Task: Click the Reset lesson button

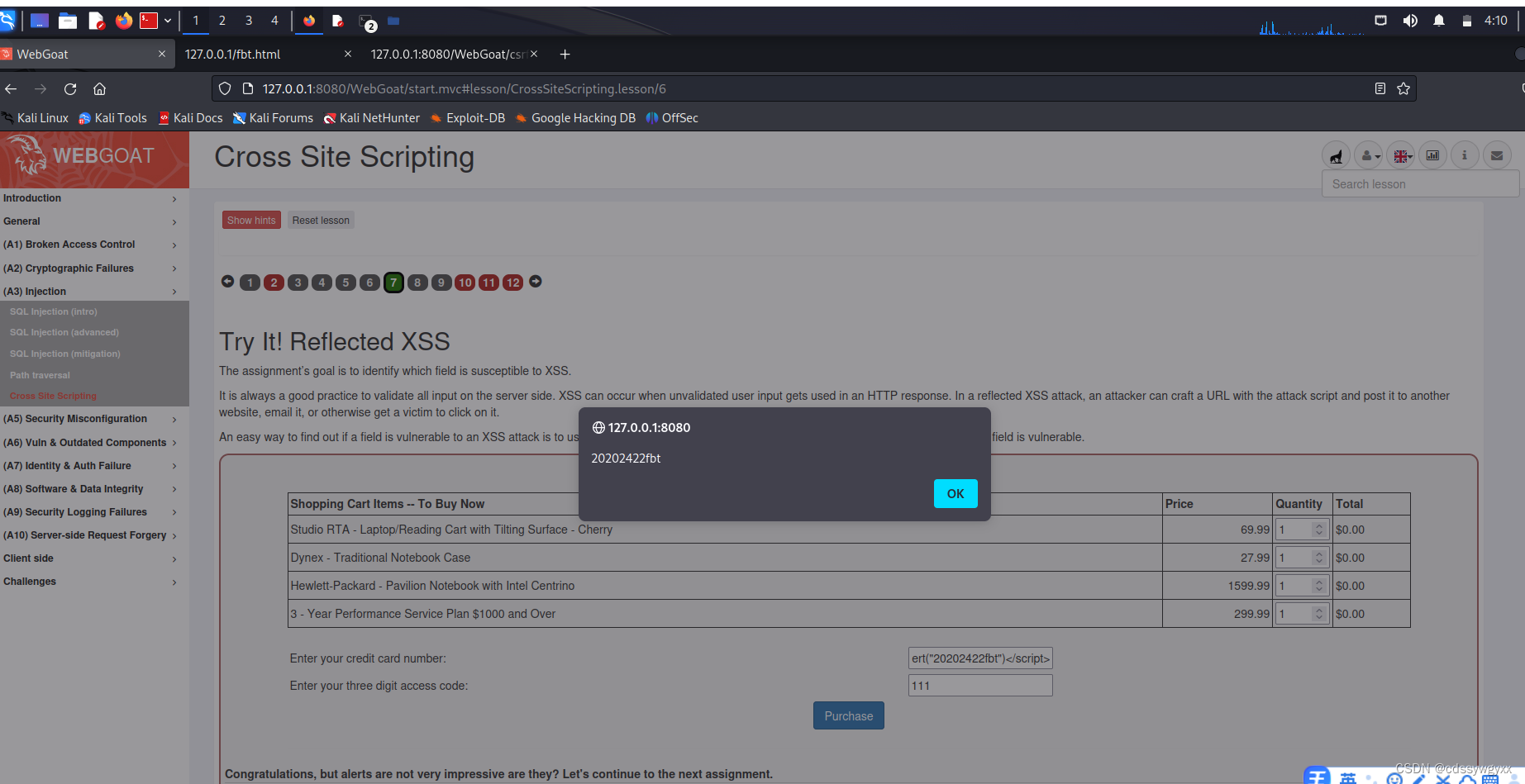Action: 321,221
